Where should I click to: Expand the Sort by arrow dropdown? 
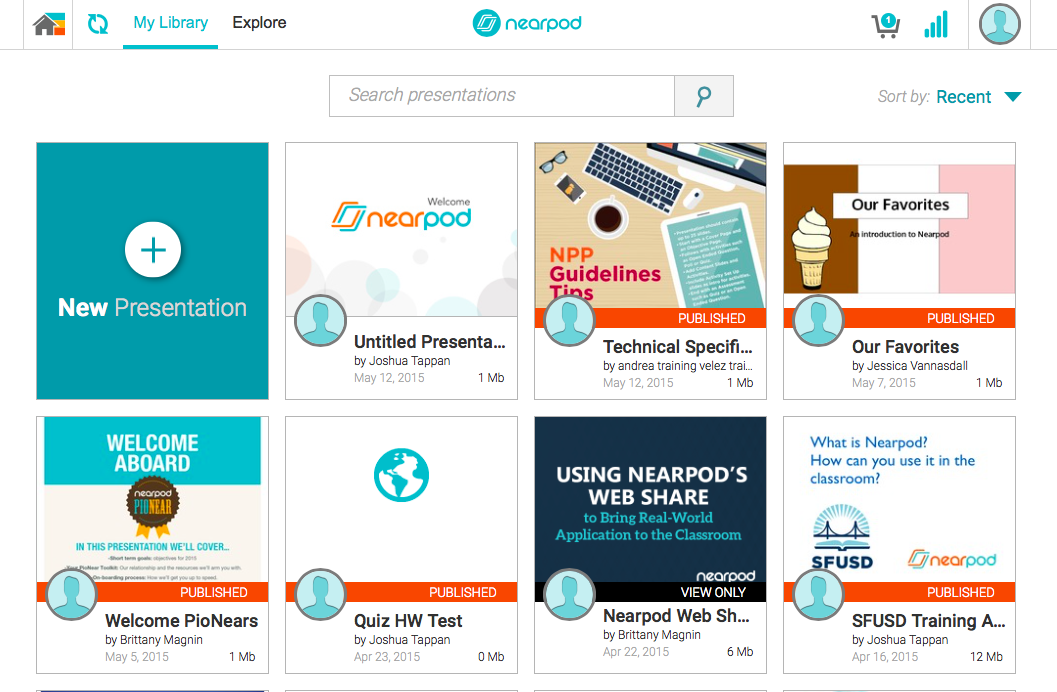(1013, 96)
